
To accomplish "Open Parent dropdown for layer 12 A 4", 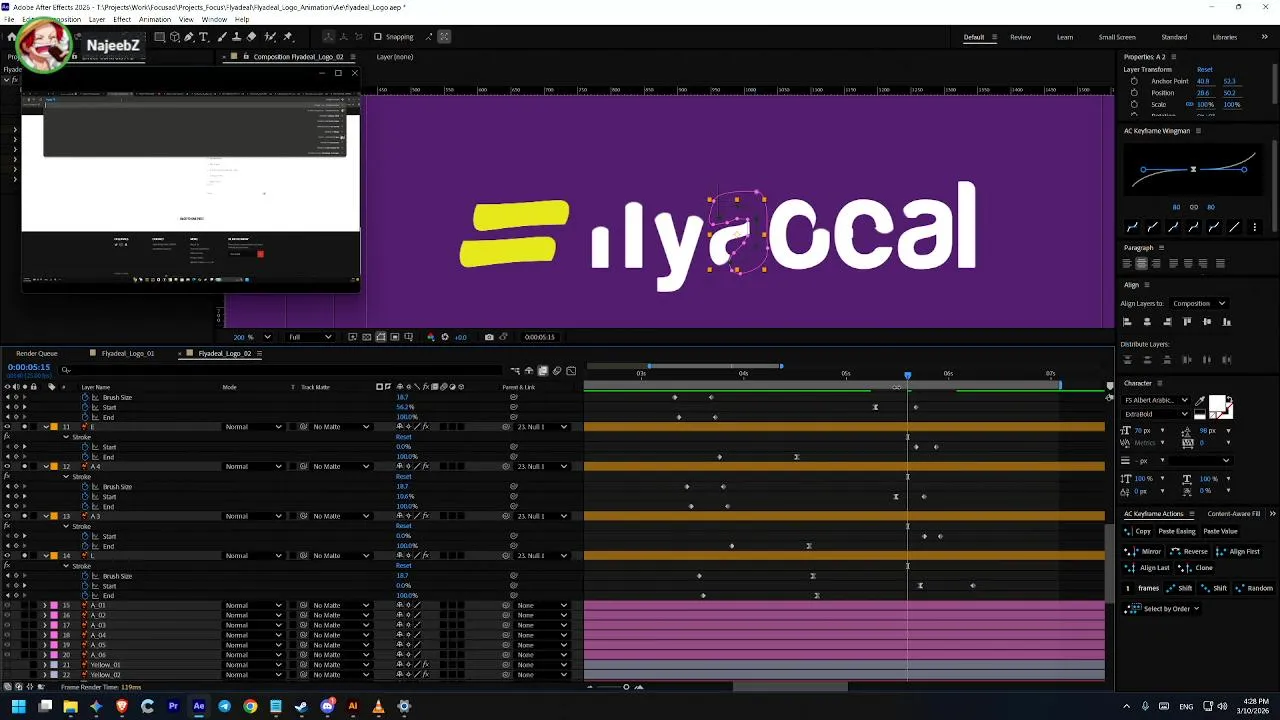I will tap(543, 466).
